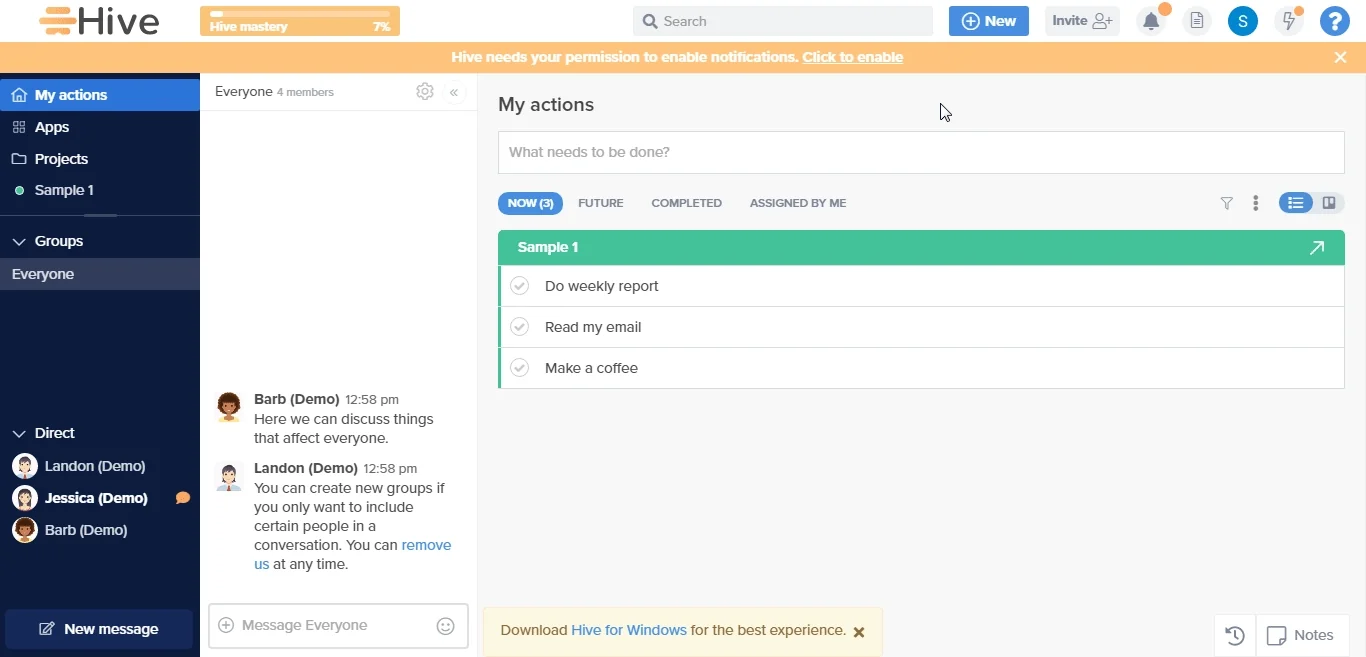Screen dimensions: 1366x657
Task: Focus the What needs to be done field
Action: point(921,153)
